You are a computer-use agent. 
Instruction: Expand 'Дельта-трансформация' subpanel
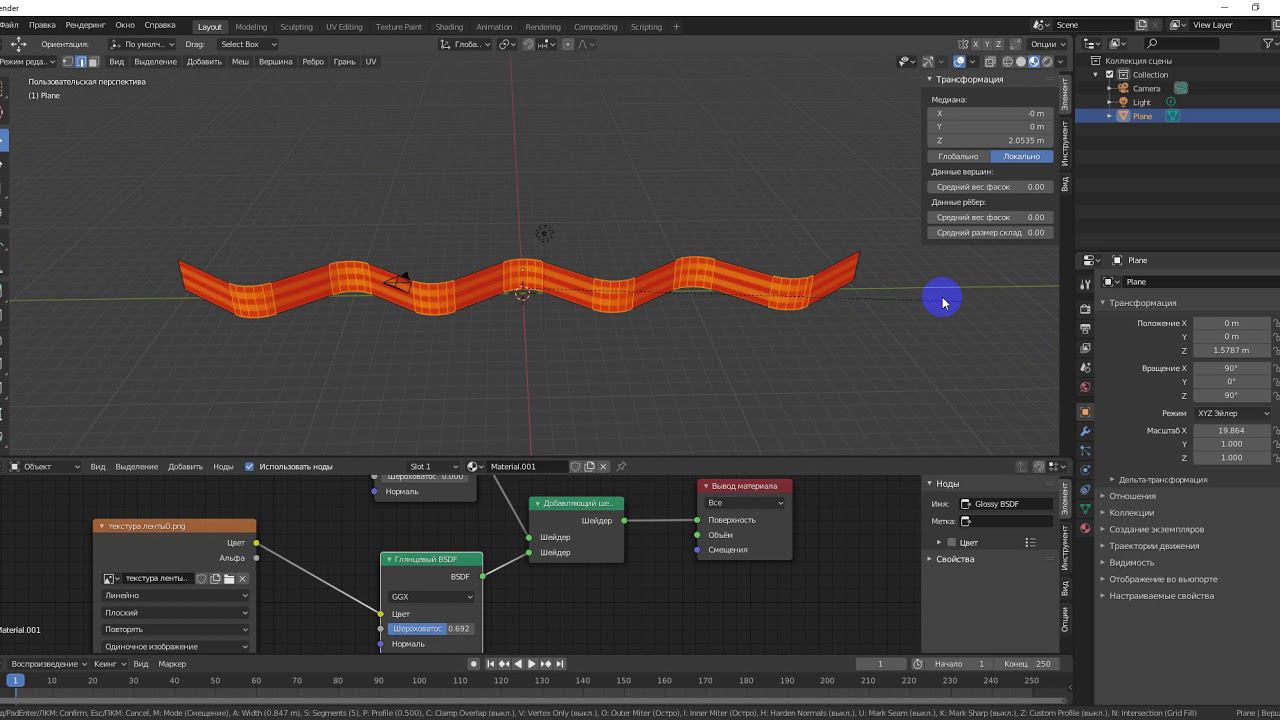[x=1160, y=480]
